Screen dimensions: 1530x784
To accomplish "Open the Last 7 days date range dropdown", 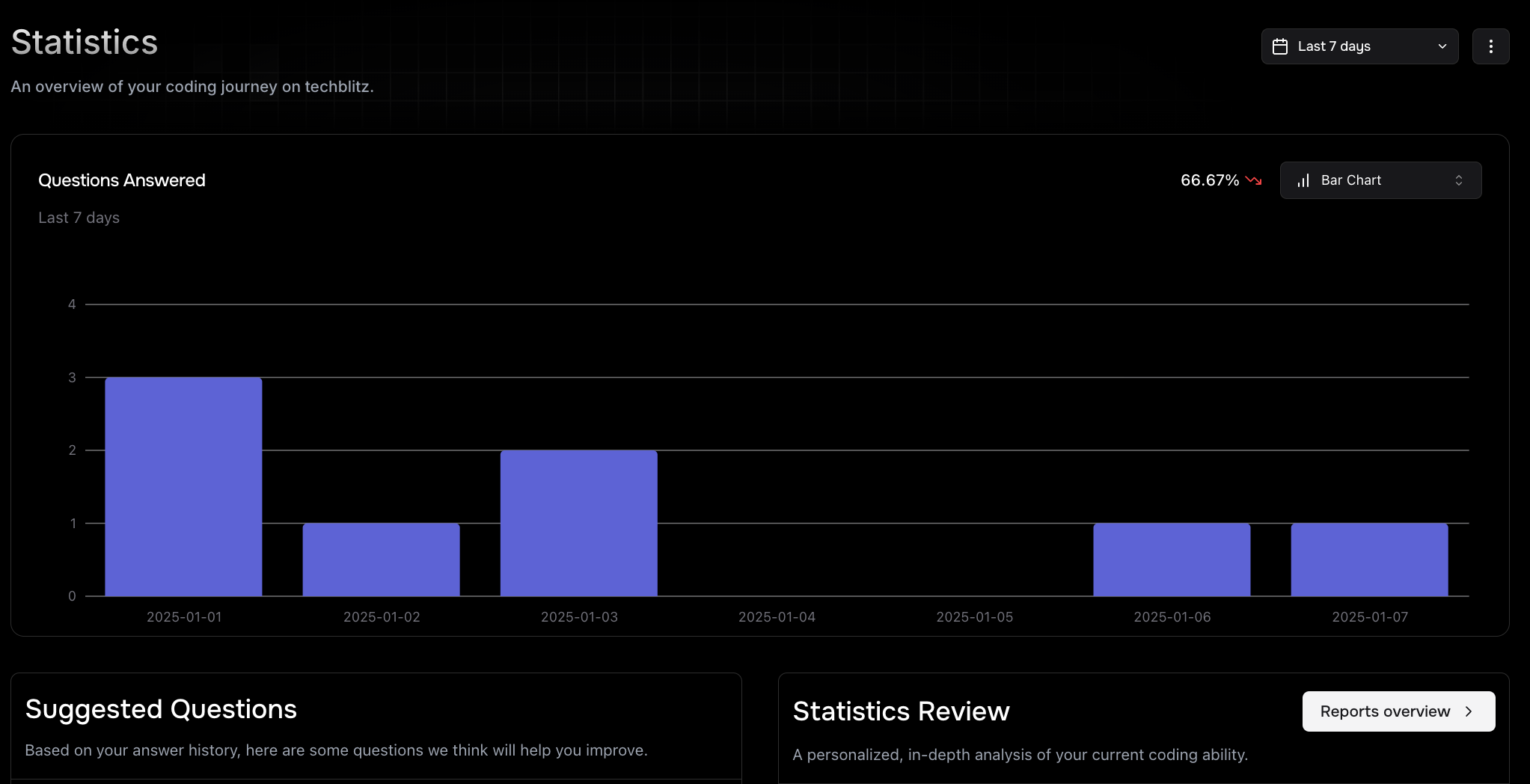I will [1359, 46].
